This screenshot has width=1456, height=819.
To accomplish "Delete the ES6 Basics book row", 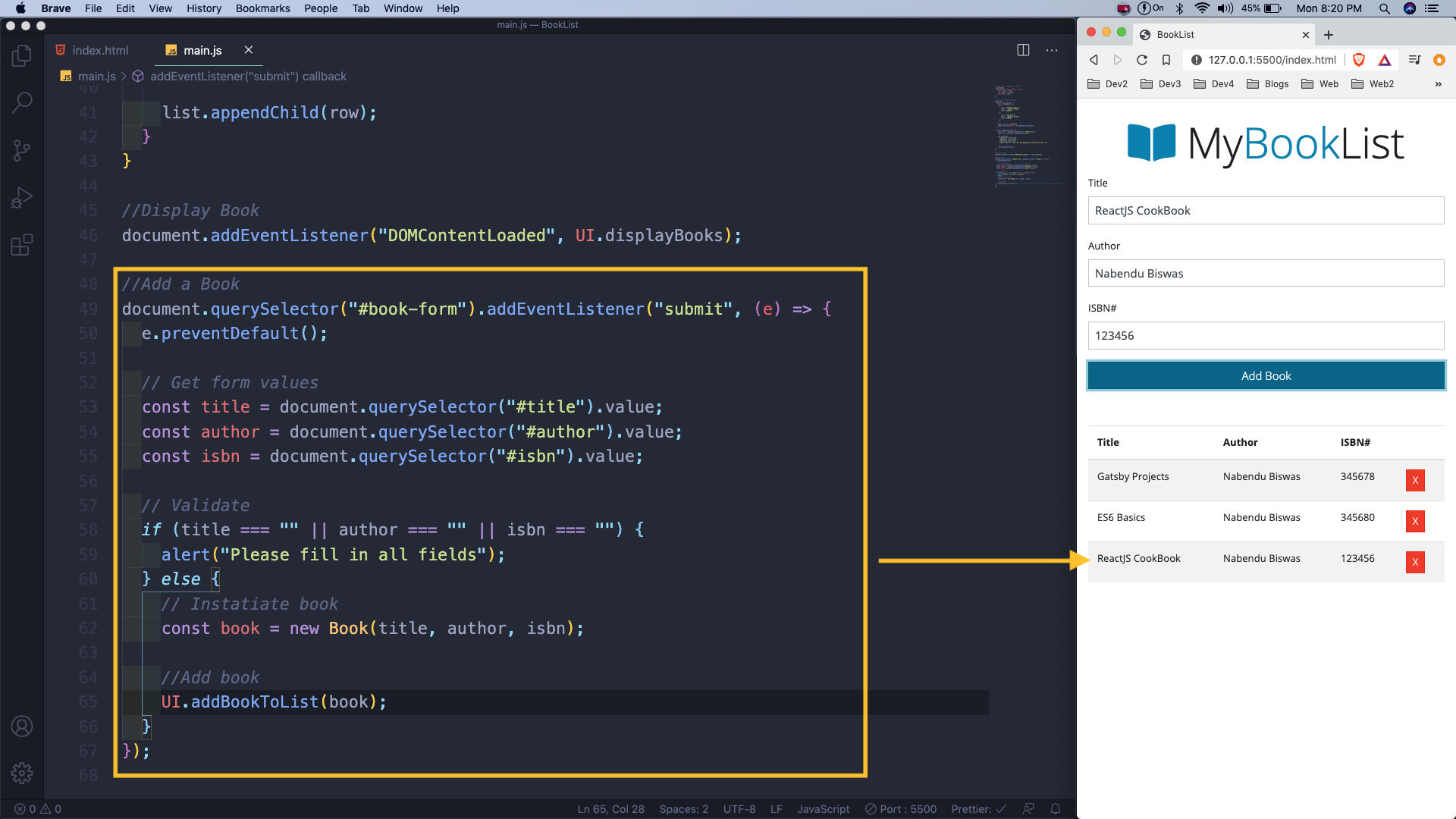I will click(x=1415, y=521).
